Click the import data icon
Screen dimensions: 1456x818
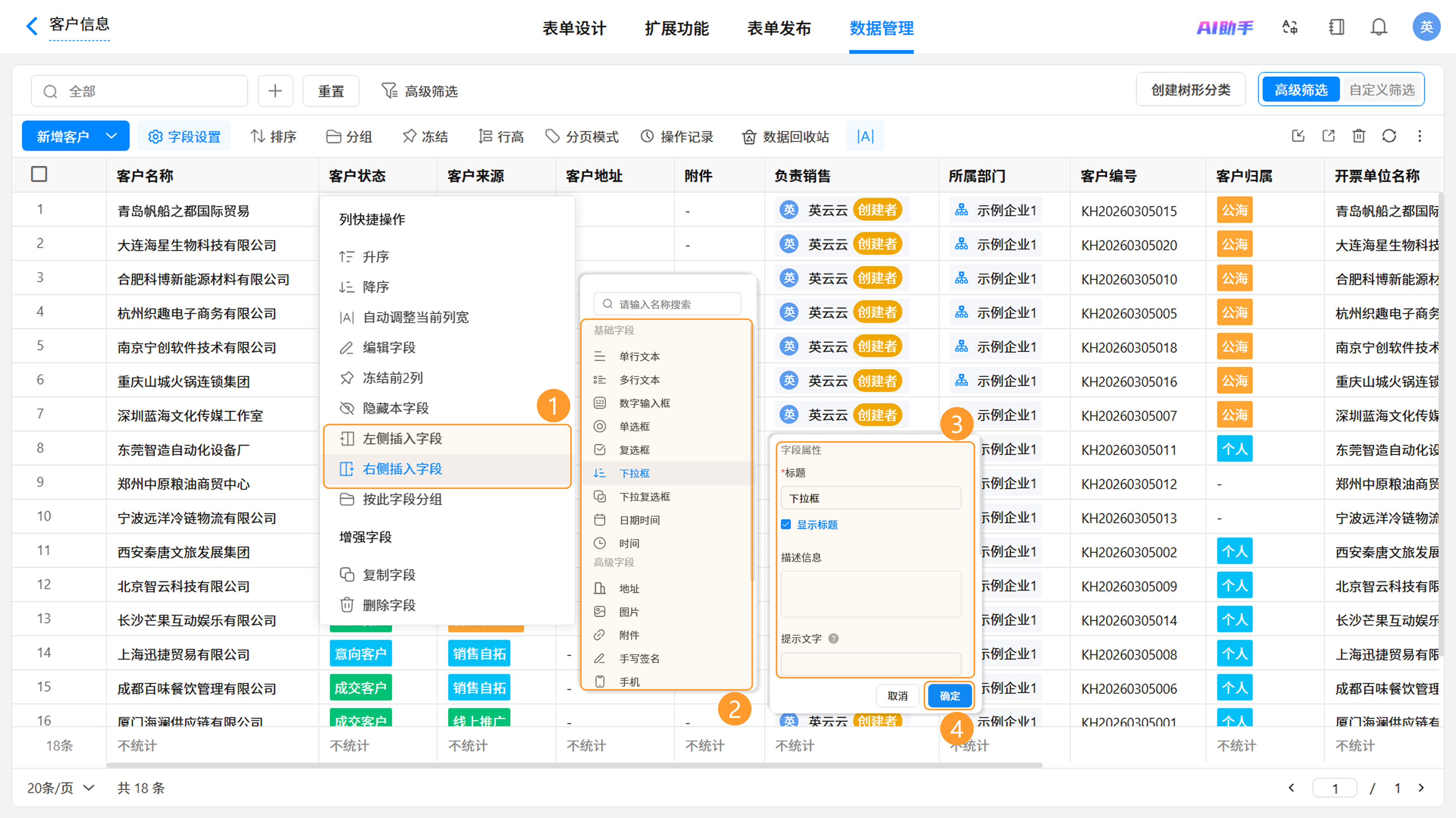pos(1298,136)
